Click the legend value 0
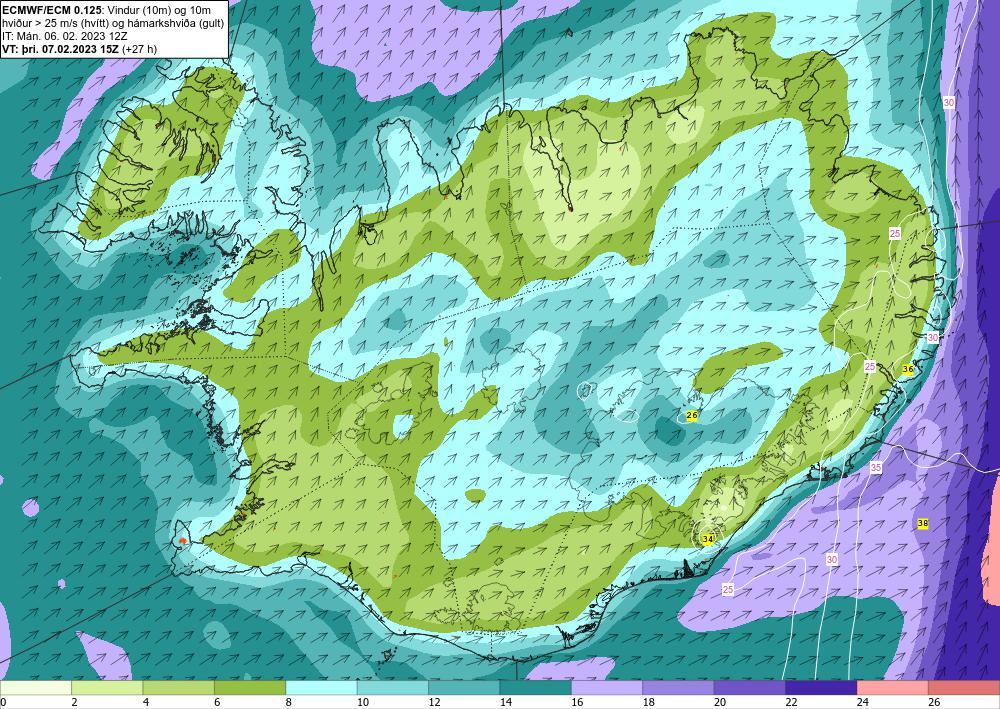The width and height of the screenshot is (1000, 709). click(x=3, y=702)
